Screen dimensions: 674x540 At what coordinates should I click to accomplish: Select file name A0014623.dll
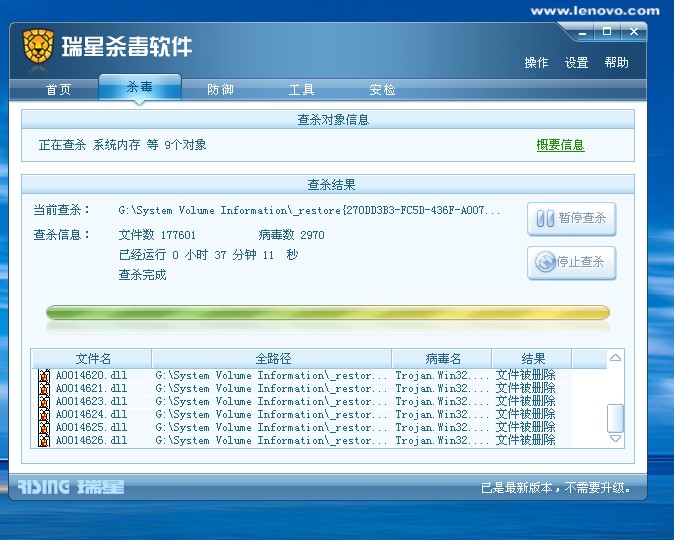tap(92, 402)
